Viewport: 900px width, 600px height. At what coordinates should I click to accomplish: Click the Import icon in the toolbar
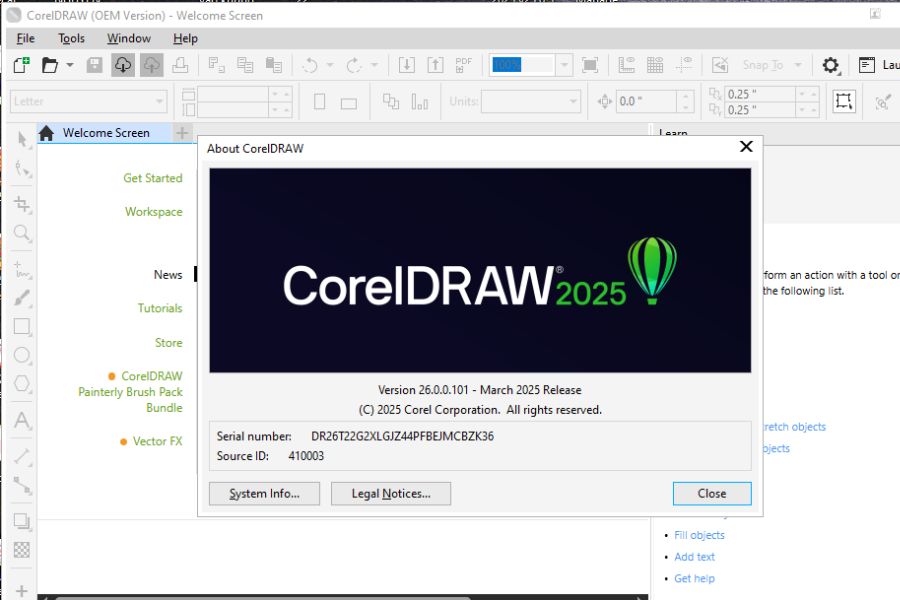406,65
